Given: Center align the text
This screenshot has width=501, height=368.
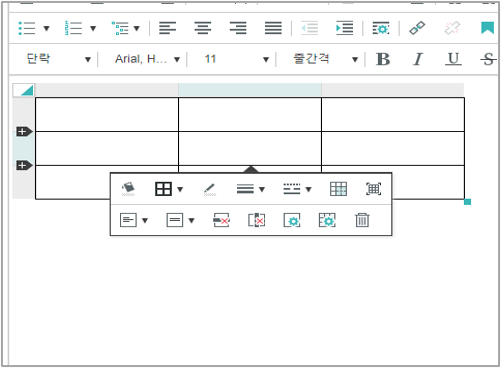Looking at the screenshot, I should click(x=203, y=28).
